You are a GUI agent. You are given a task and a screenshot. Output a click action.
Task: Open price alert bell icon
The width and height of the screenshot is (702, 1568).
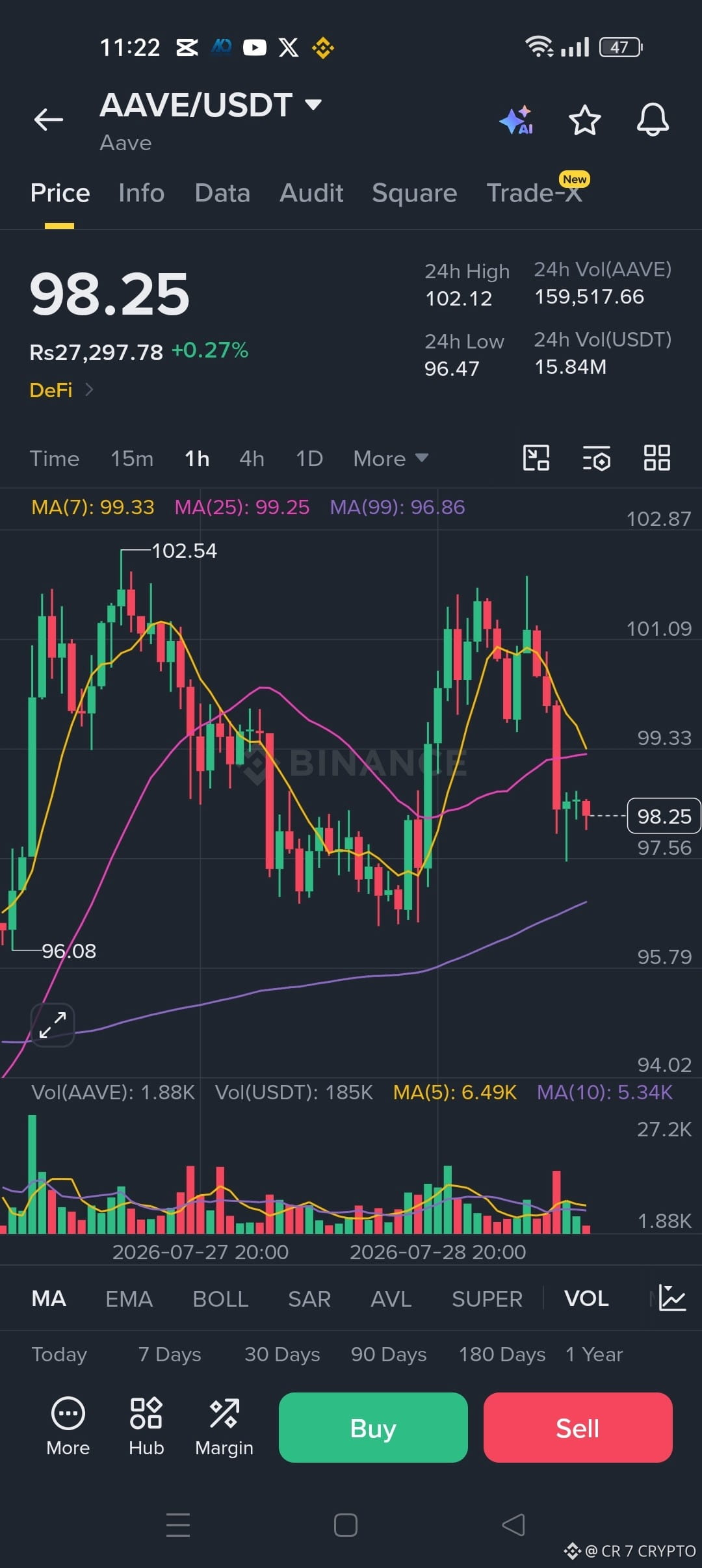pos(653,120)
